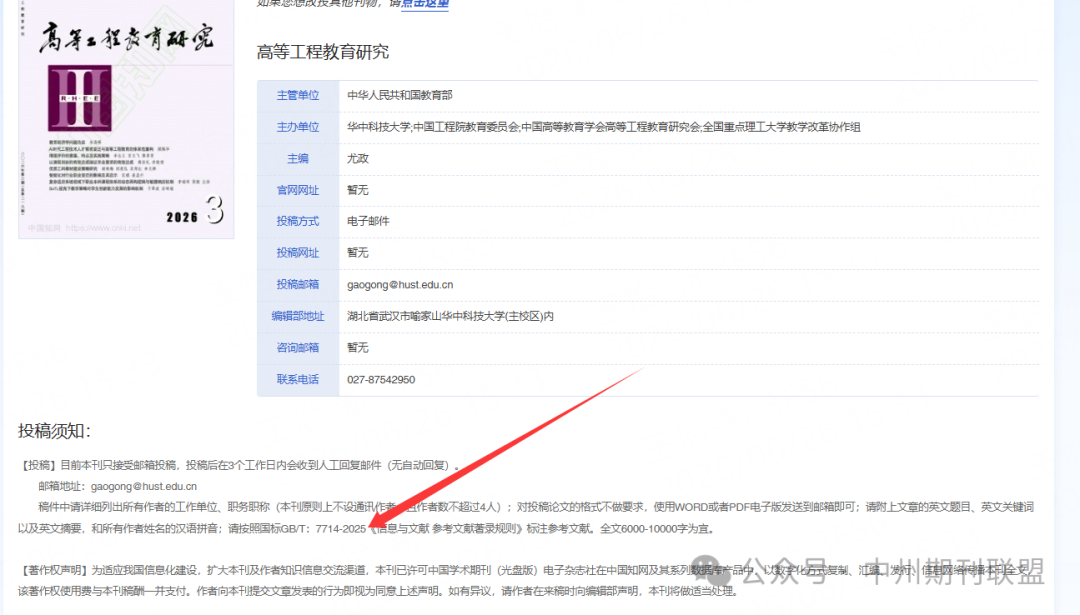Click the phone number 027-87542950
Screen dimensions: 1080x615
pos(381,379)
